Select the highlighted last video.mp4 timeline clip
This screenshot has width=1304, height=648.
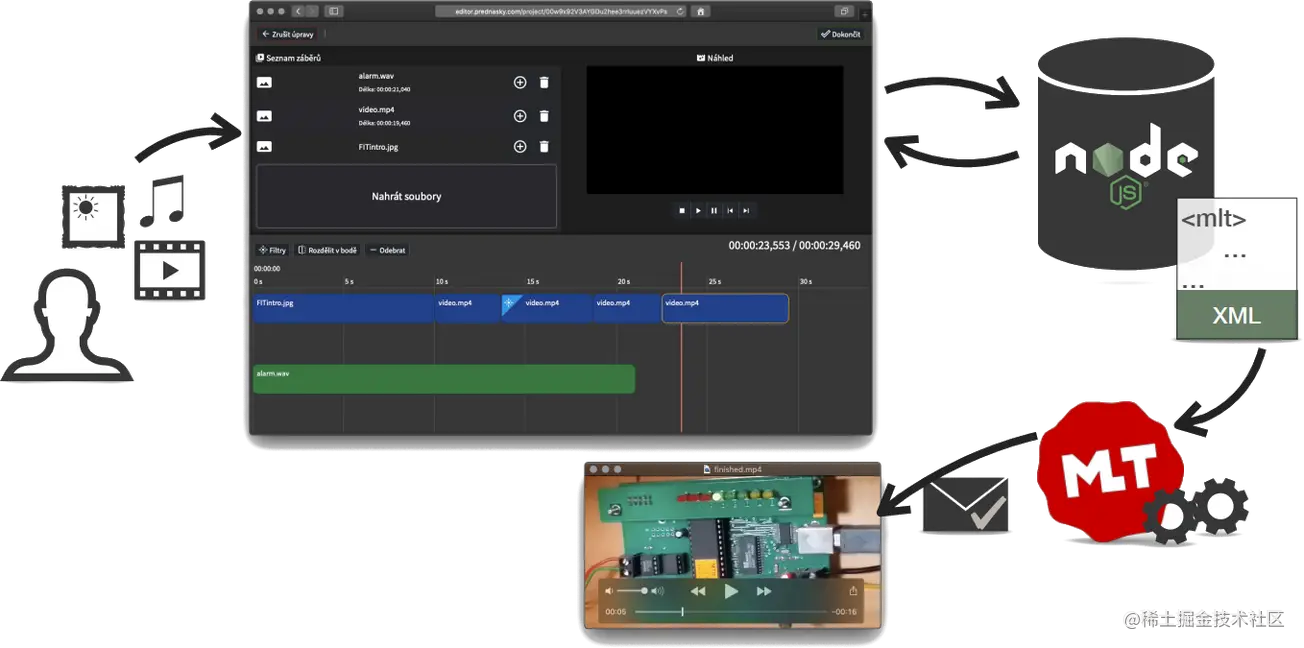pos(725,308)
